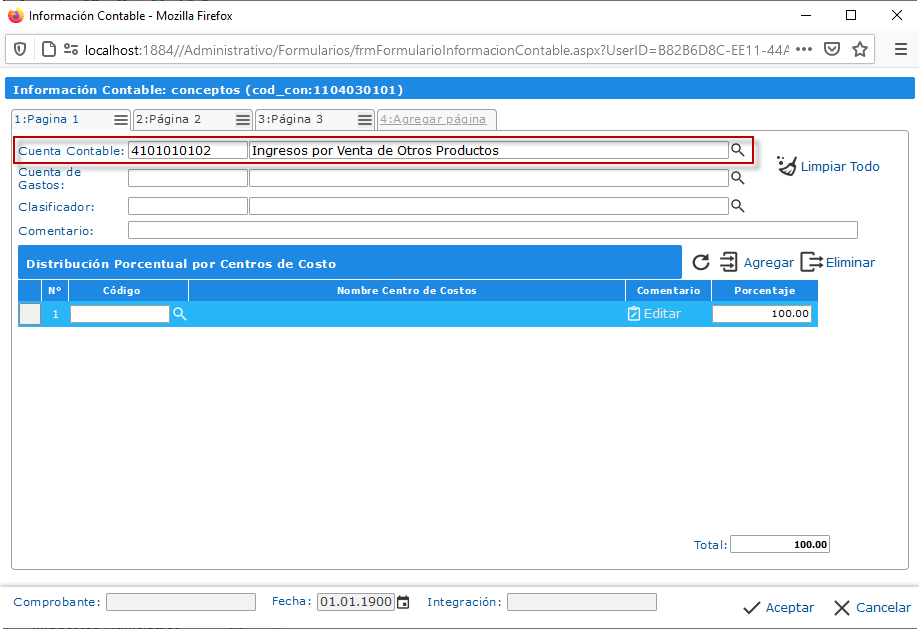
Task: Click the checkmark icon of Aceptar
Action: click(x=752, y=608)
